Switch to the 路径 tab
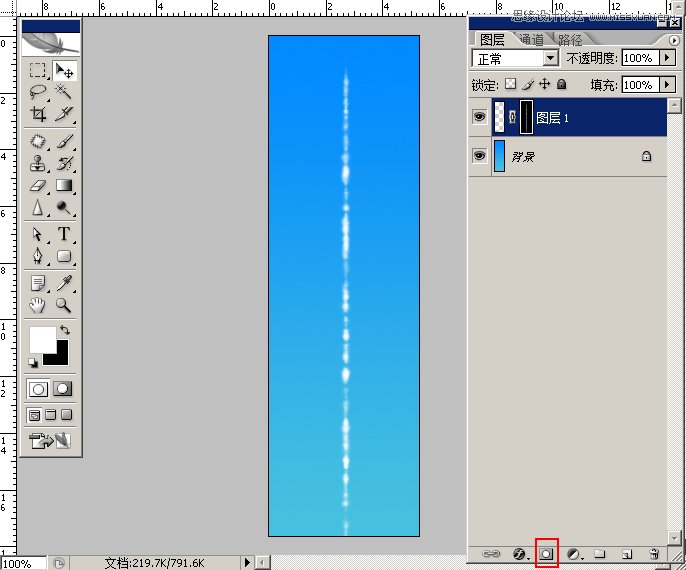The width and height of the screenshot is (686, 570). click(570, 40)
